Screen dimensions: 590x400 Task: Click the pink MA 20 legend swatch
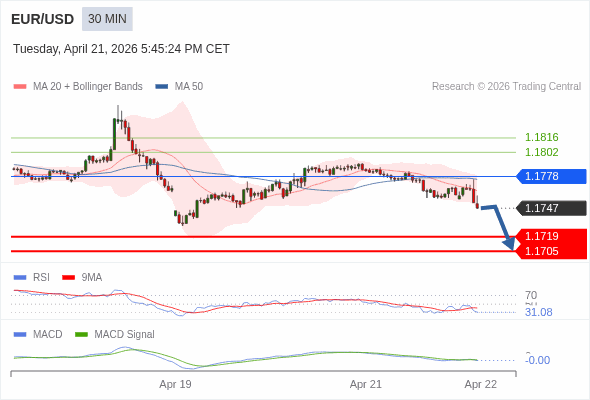point(20,87)
